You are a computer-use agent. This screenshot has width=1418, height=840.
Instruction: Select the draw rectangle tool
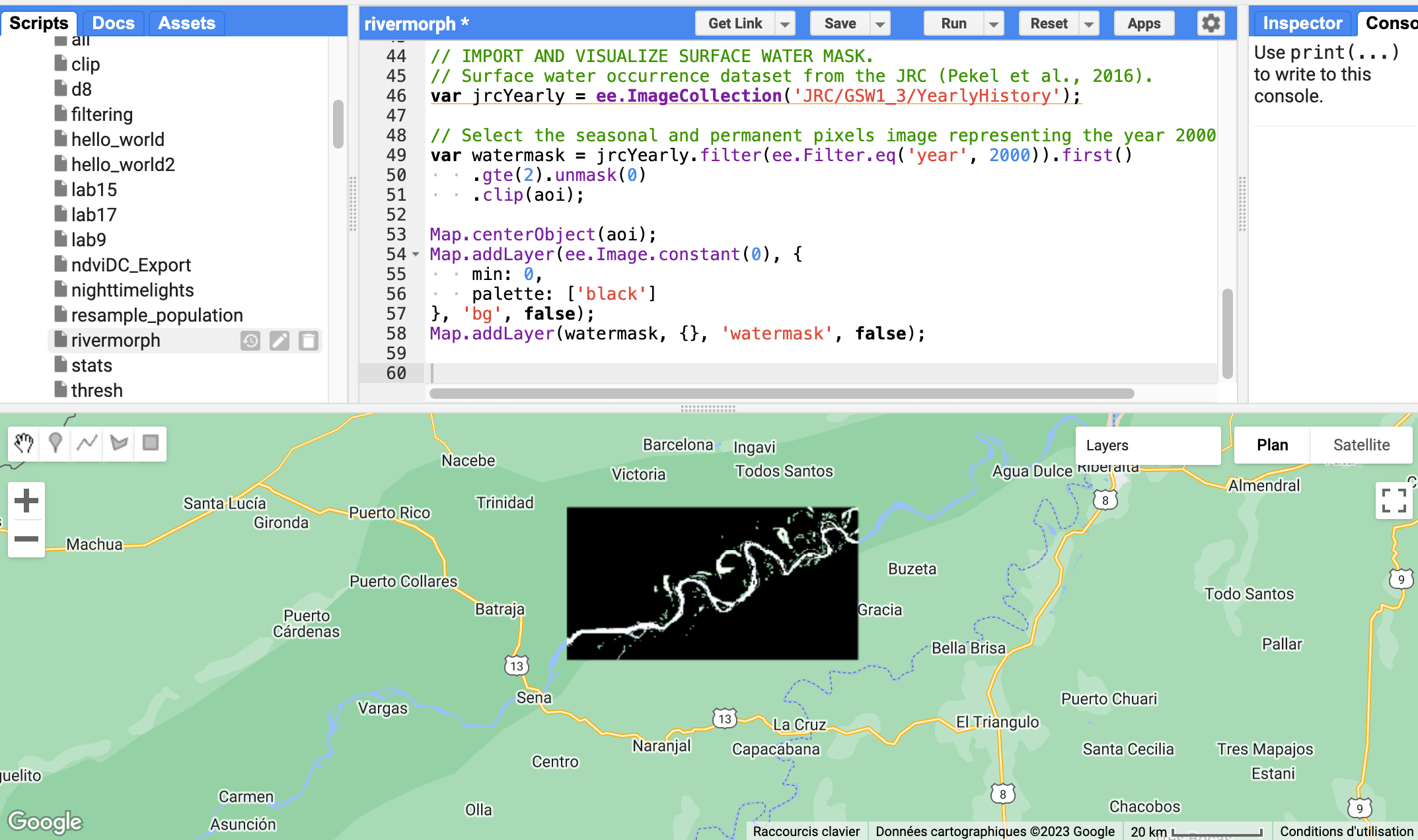click(x=151, y=443)
